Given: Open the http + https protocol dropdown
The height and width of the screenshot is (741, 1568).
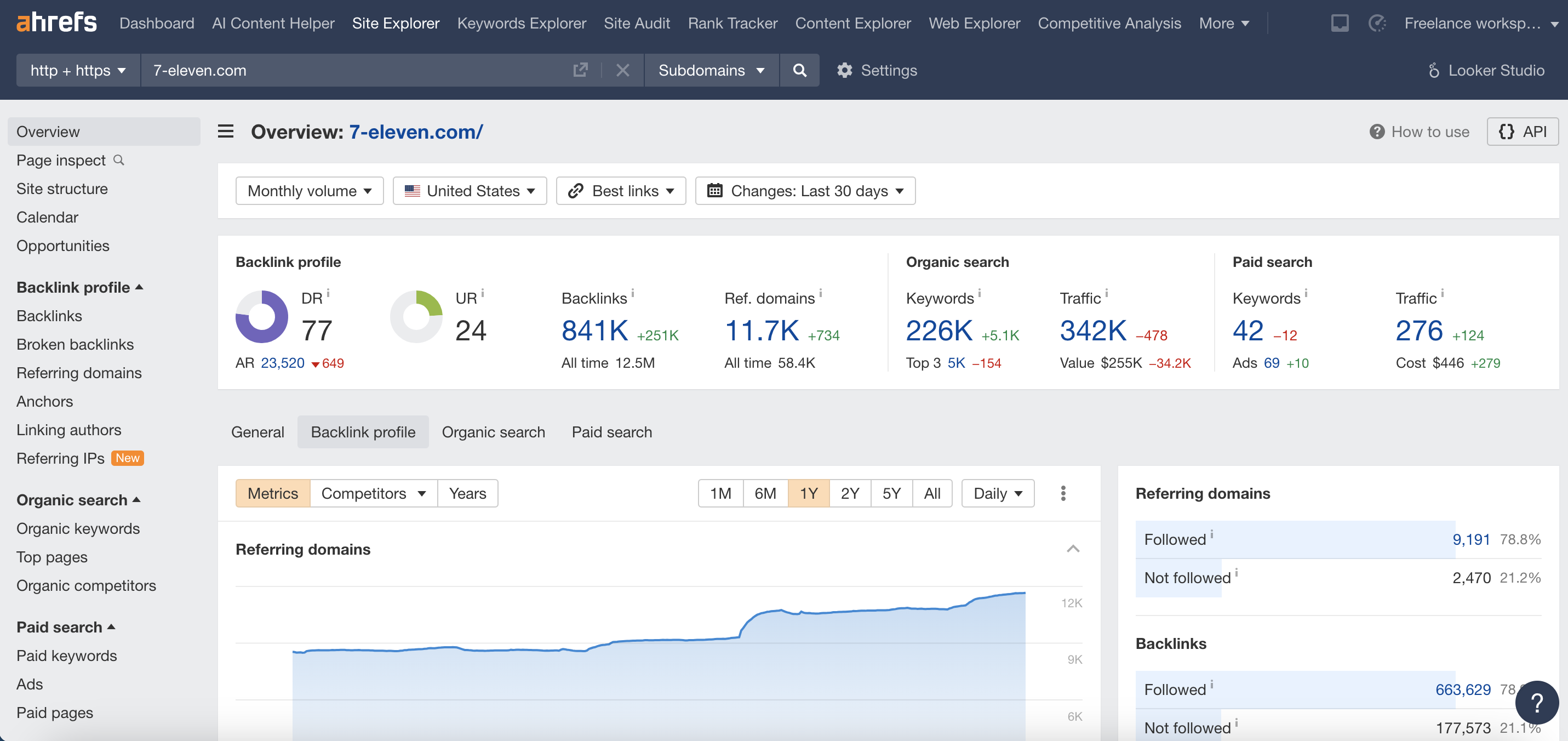Looking at the screenshot, I should coord(78,70).
